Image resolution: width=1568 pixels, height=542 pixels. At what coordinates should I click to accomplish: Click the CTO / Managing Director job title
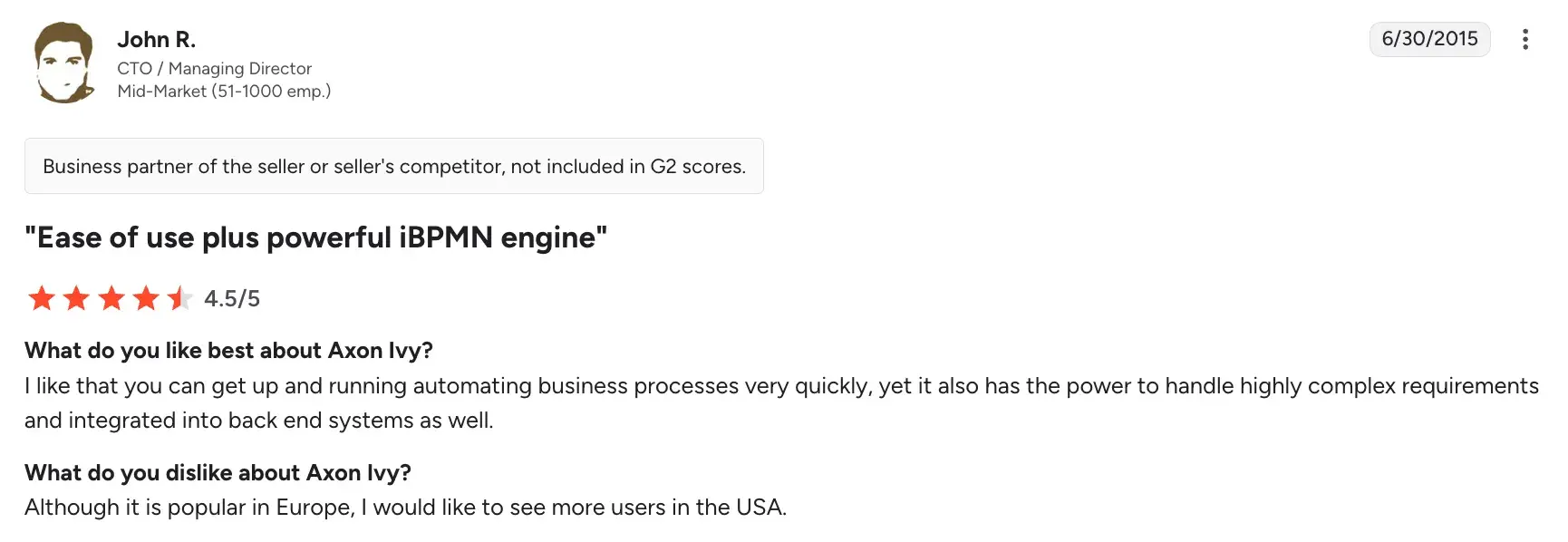(214, 69)
